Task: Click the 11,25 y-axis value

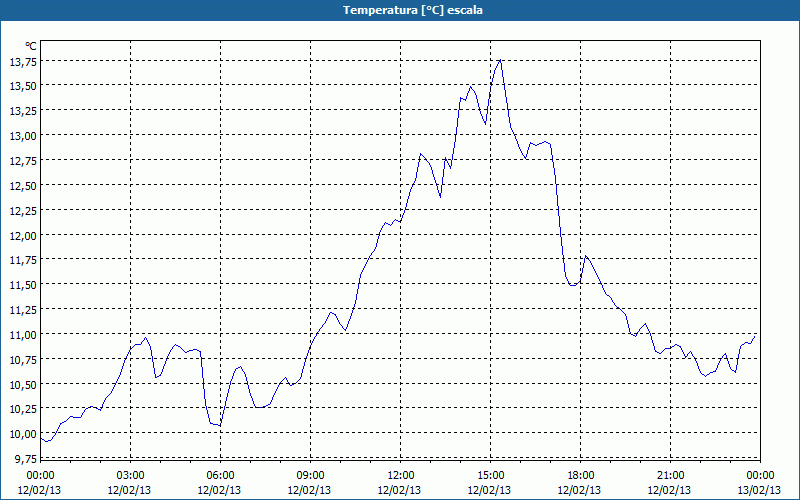Action: 23,310
